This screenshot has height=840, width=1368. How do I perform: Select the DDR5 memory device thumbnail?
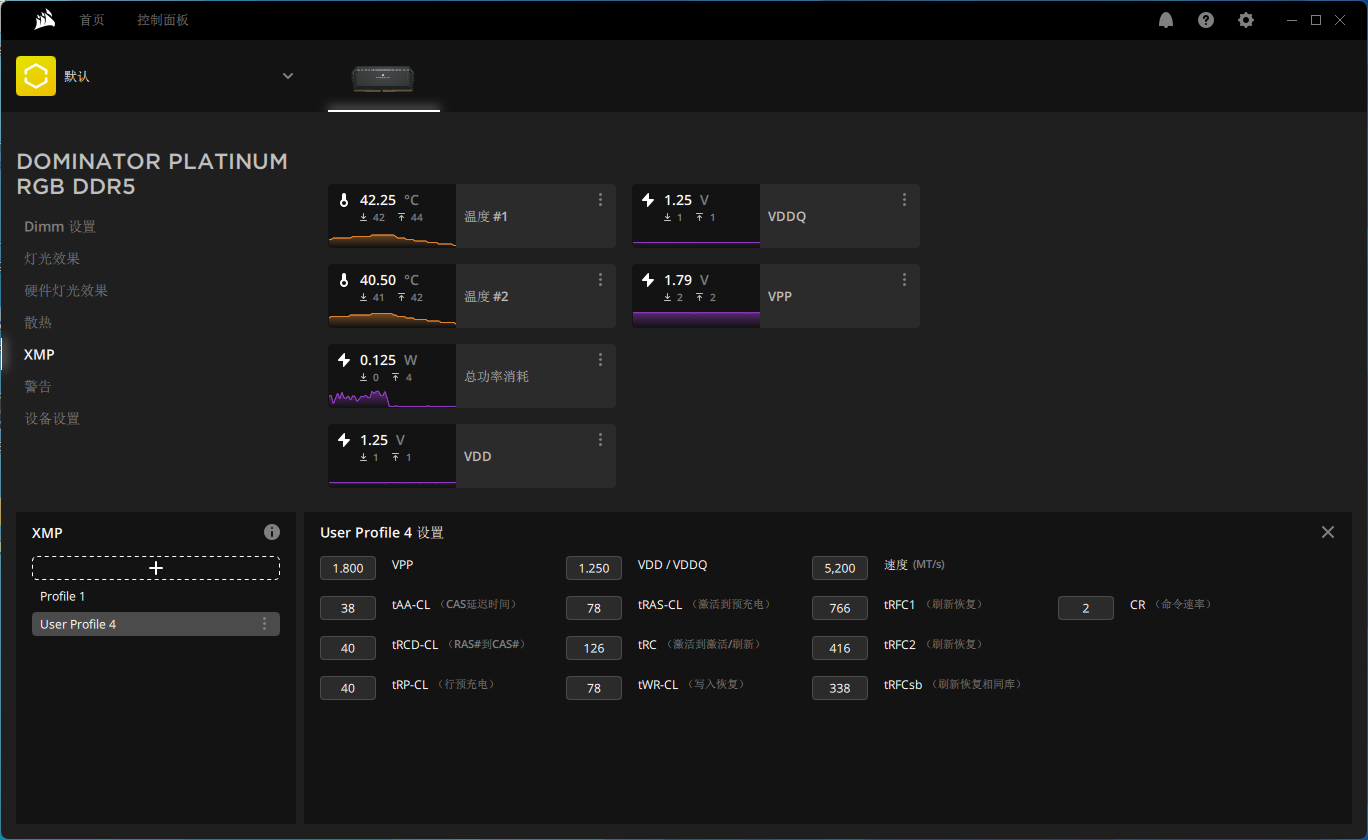383,78
